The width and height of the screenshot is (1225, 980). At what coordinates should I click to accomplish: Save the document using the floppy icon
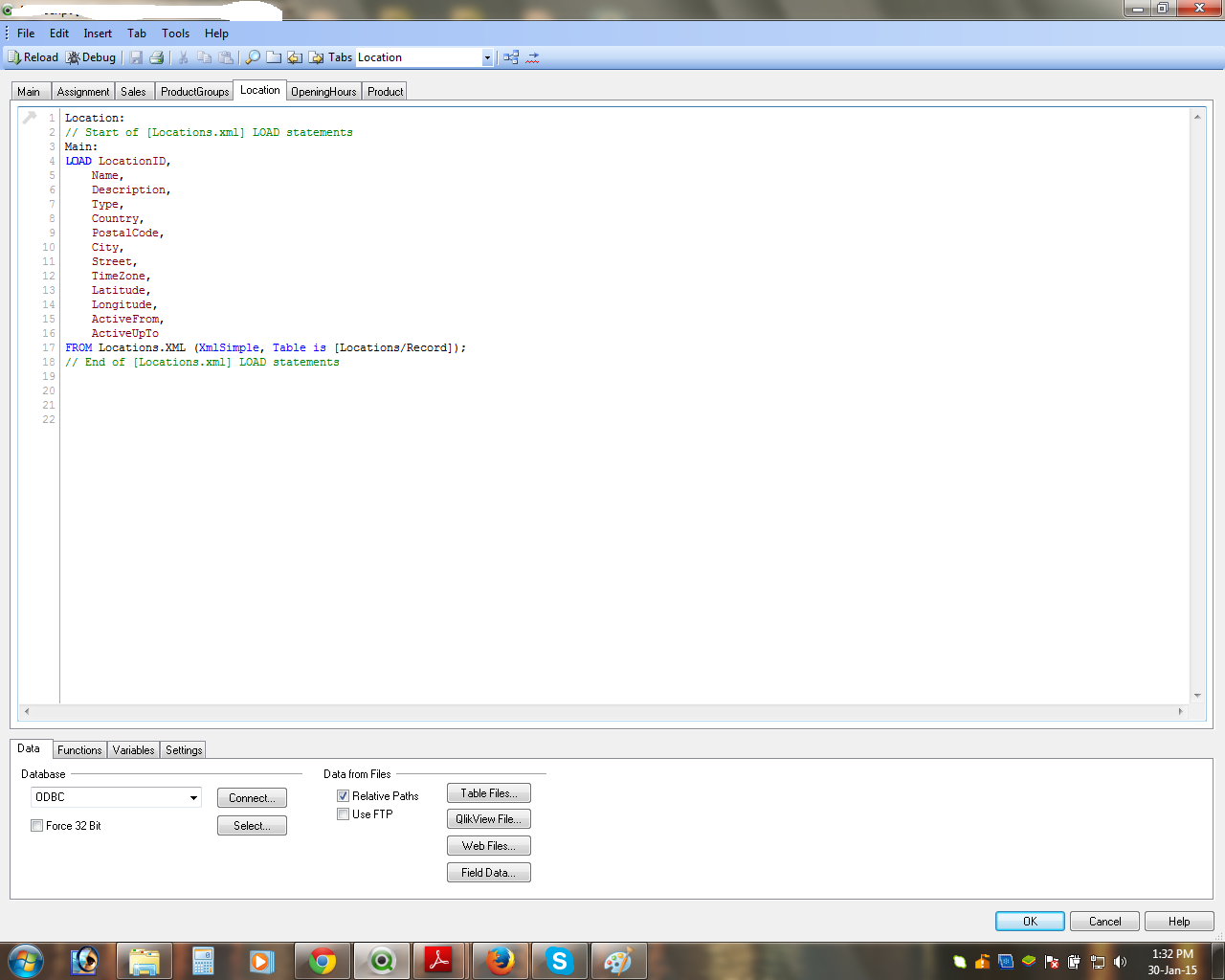coord(136,57)
